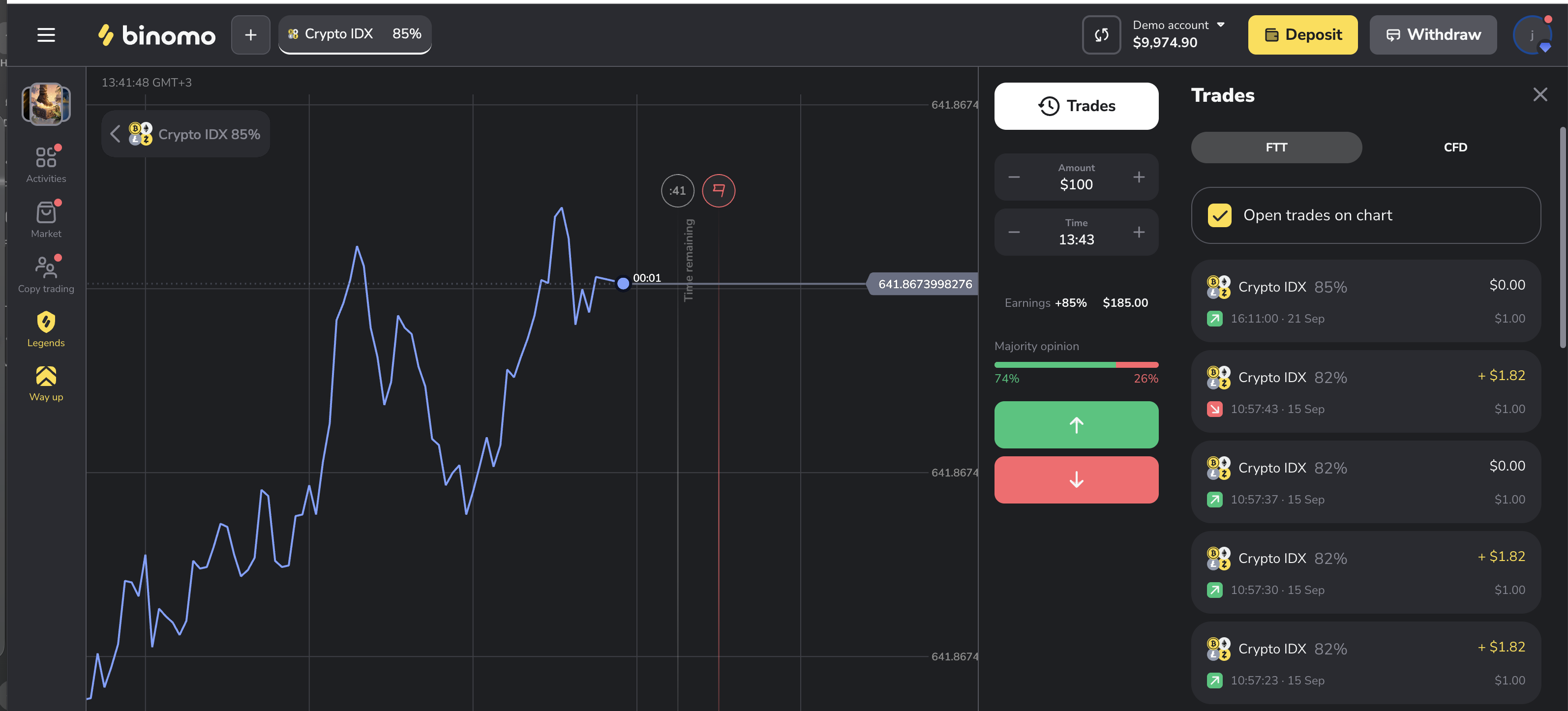Open the 10:57:30 15 Sep trade

click(x=1366, y=572)
